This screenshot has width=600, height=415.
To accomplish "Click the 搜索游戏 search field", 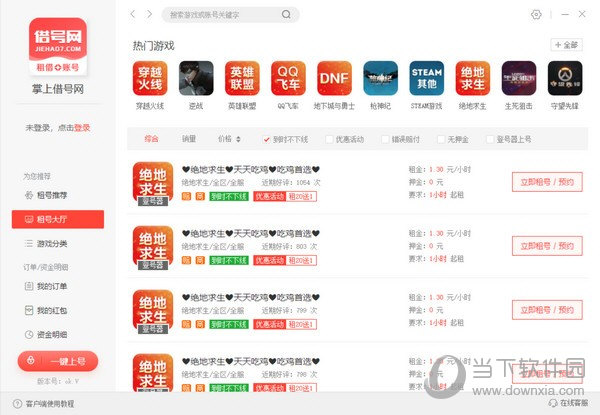I will (230, 15).
